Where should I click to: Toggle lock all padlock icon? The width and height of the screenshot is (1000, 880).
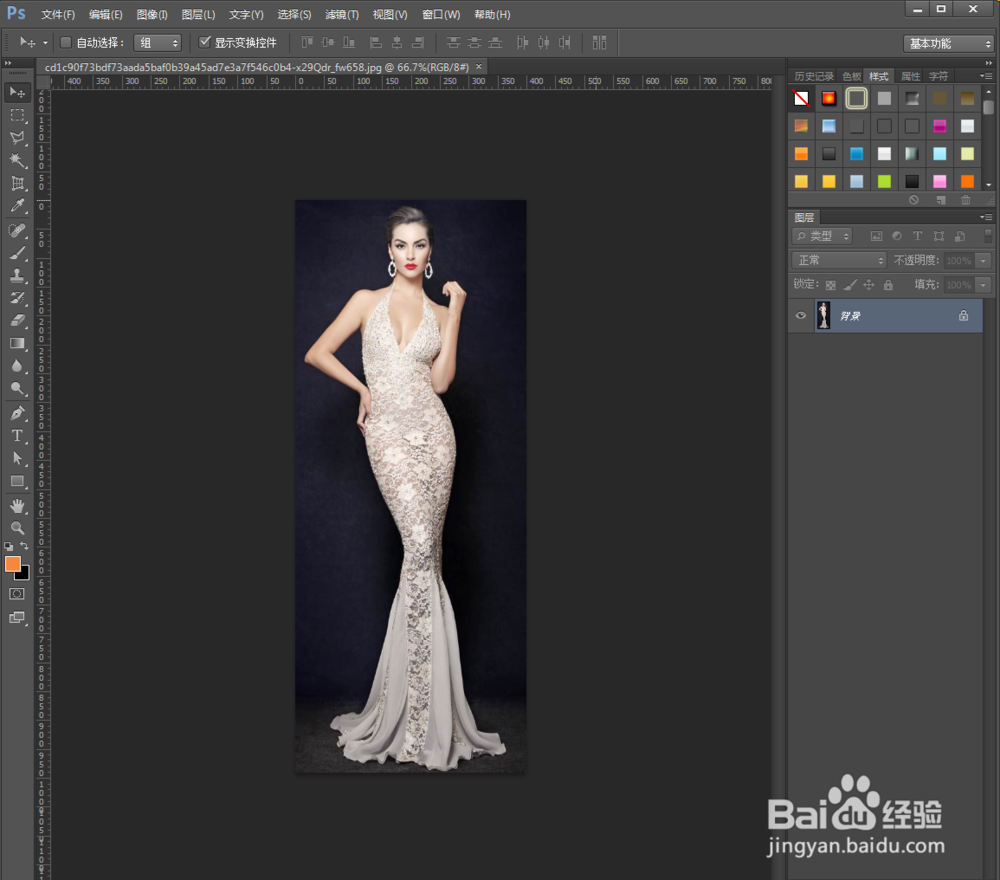888,285
